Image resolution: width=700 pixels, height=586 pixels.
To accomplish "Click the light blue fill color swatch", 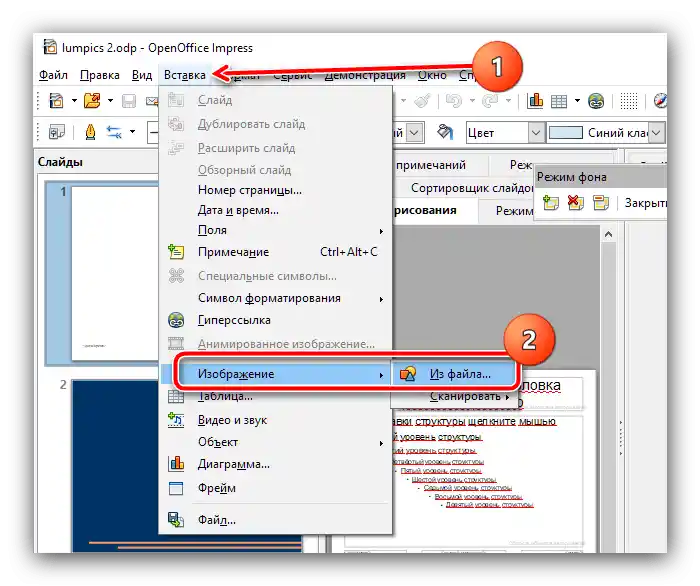I will [x=565, y=133].
